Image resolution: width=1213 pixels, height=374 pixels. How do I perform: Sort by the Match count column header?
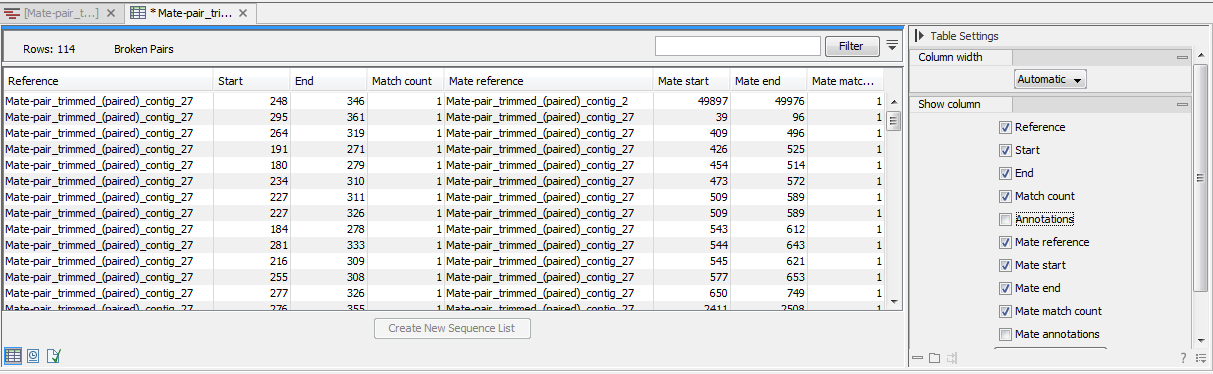[x=405, y=81]
